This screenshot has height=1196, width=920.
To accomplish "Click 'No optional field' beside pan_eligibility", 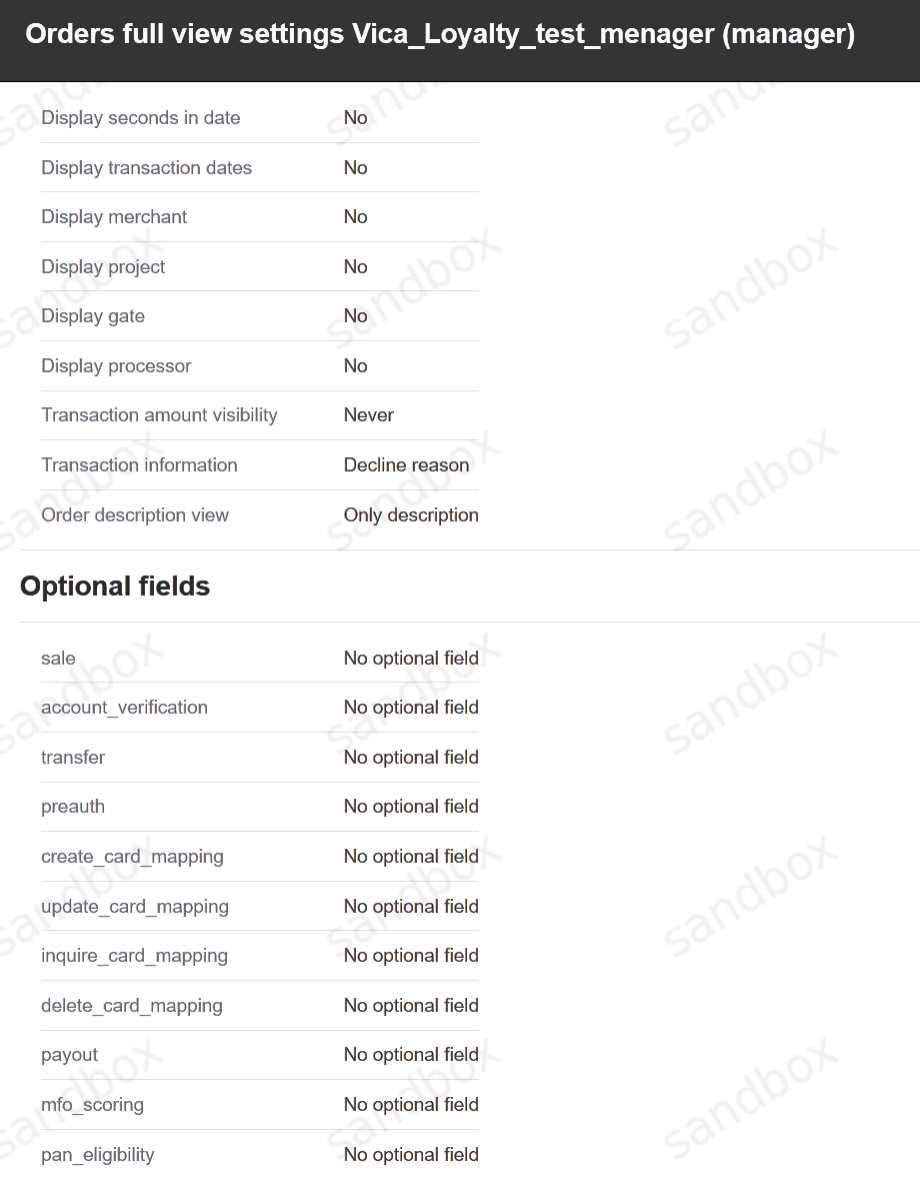I will point(411,1155).
